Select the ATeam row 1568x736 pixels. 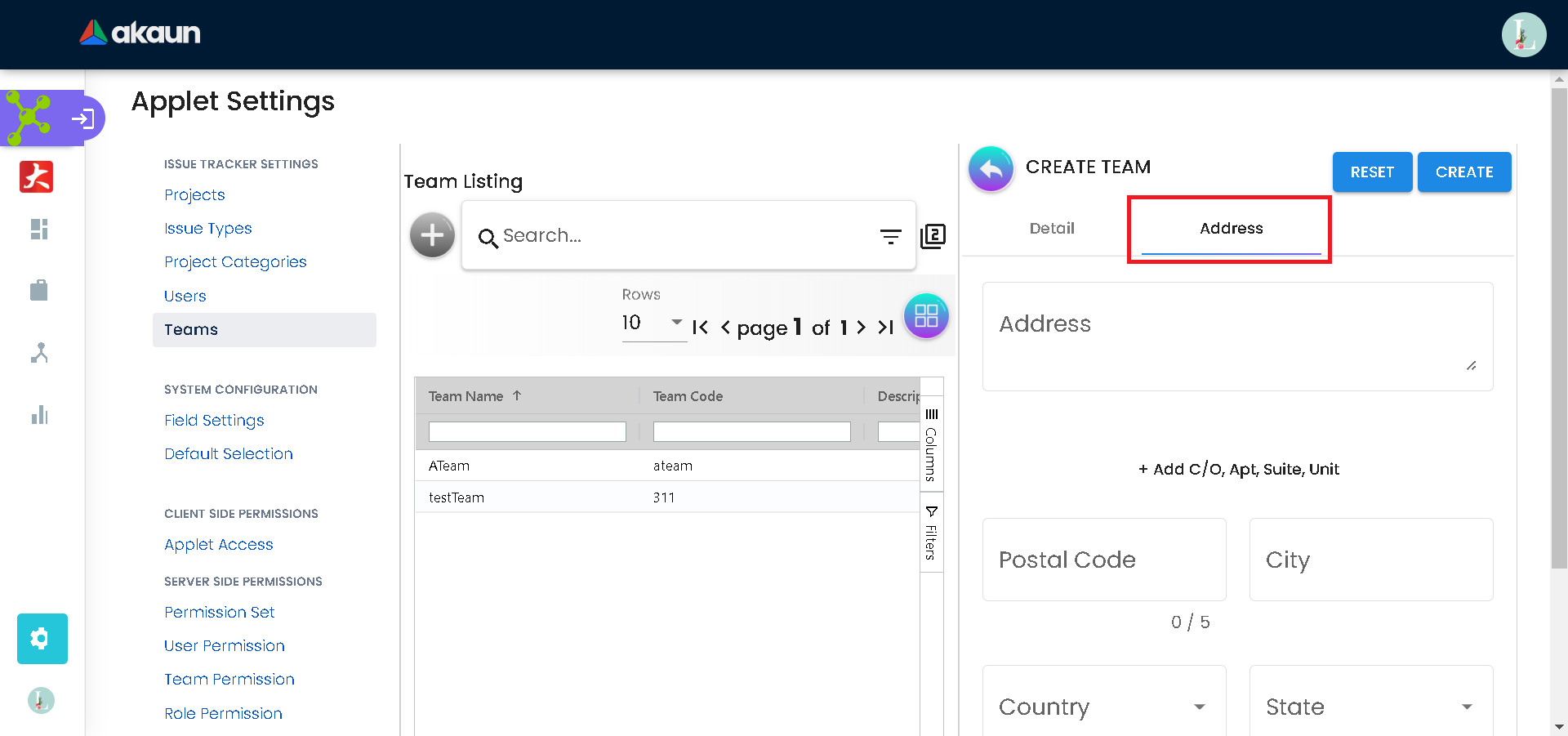click(x=667, y=466)
